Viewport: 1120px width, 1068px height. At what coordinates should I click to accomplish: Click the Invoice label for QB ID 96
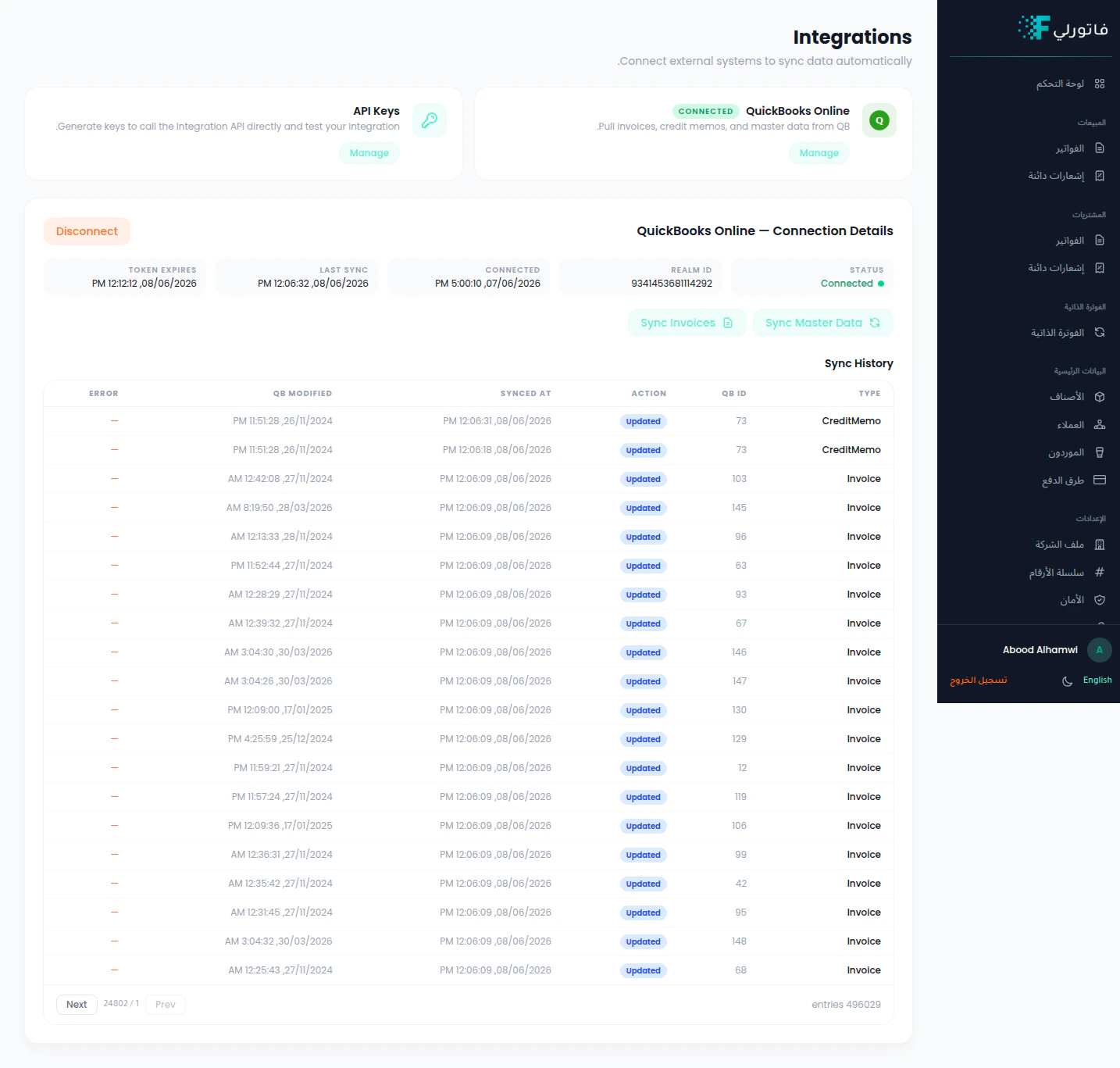coord(864,537)
